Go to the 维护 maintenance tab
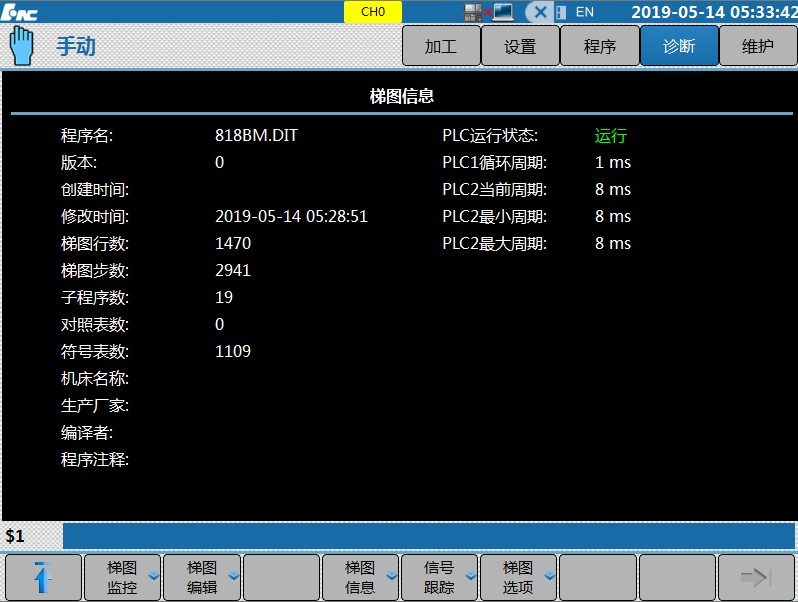 click(x=758, y=46)
